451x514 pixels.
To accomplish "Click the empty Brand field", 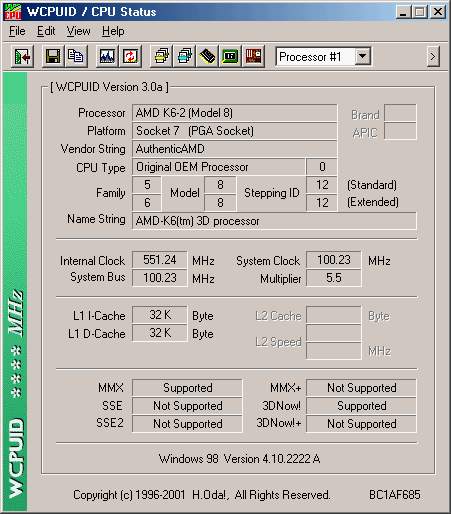I will click(x=400, y=113).
